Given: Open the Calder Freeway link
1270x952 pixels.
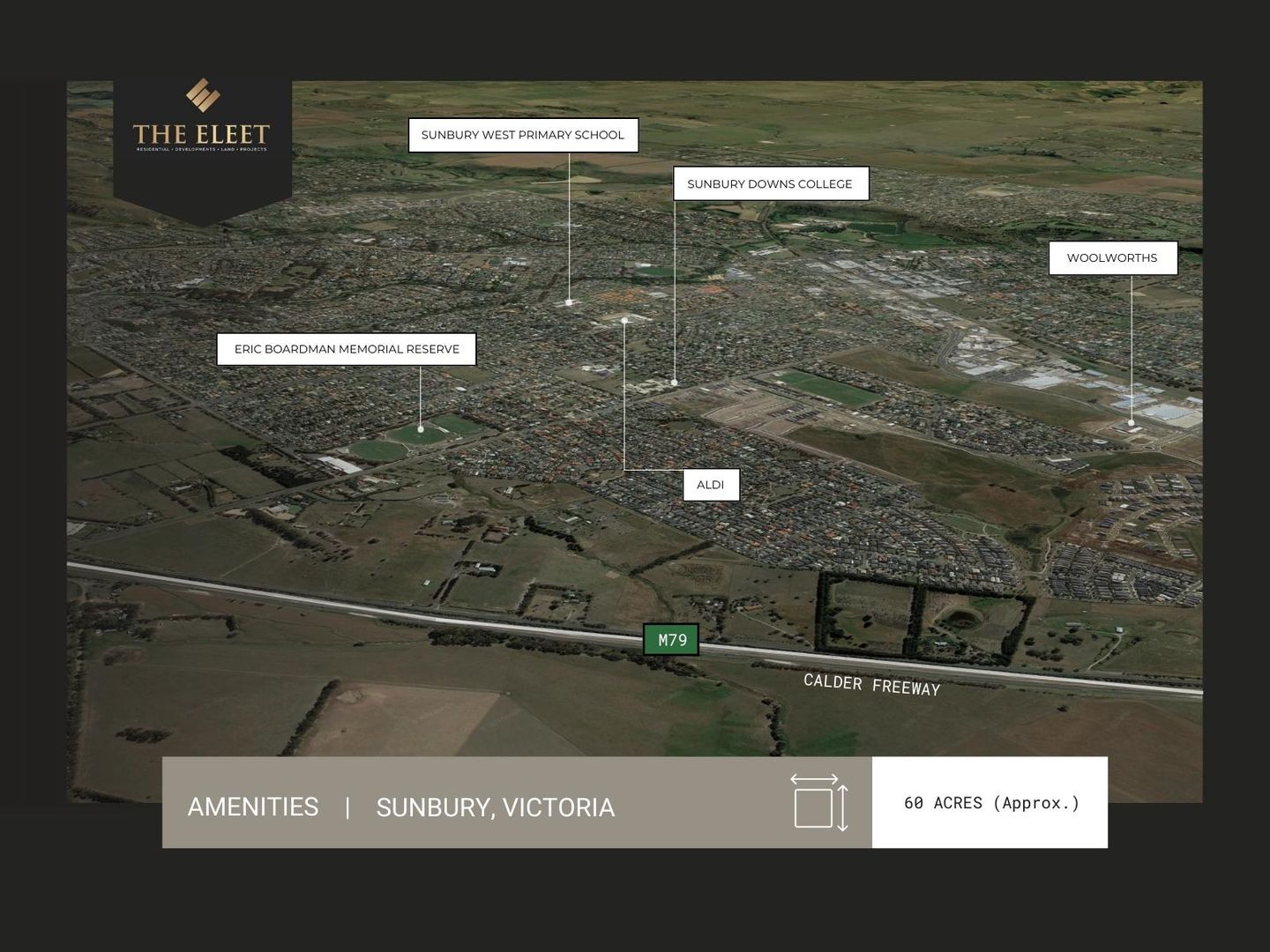Looking at the screenshot, I should tap(871, 684).
